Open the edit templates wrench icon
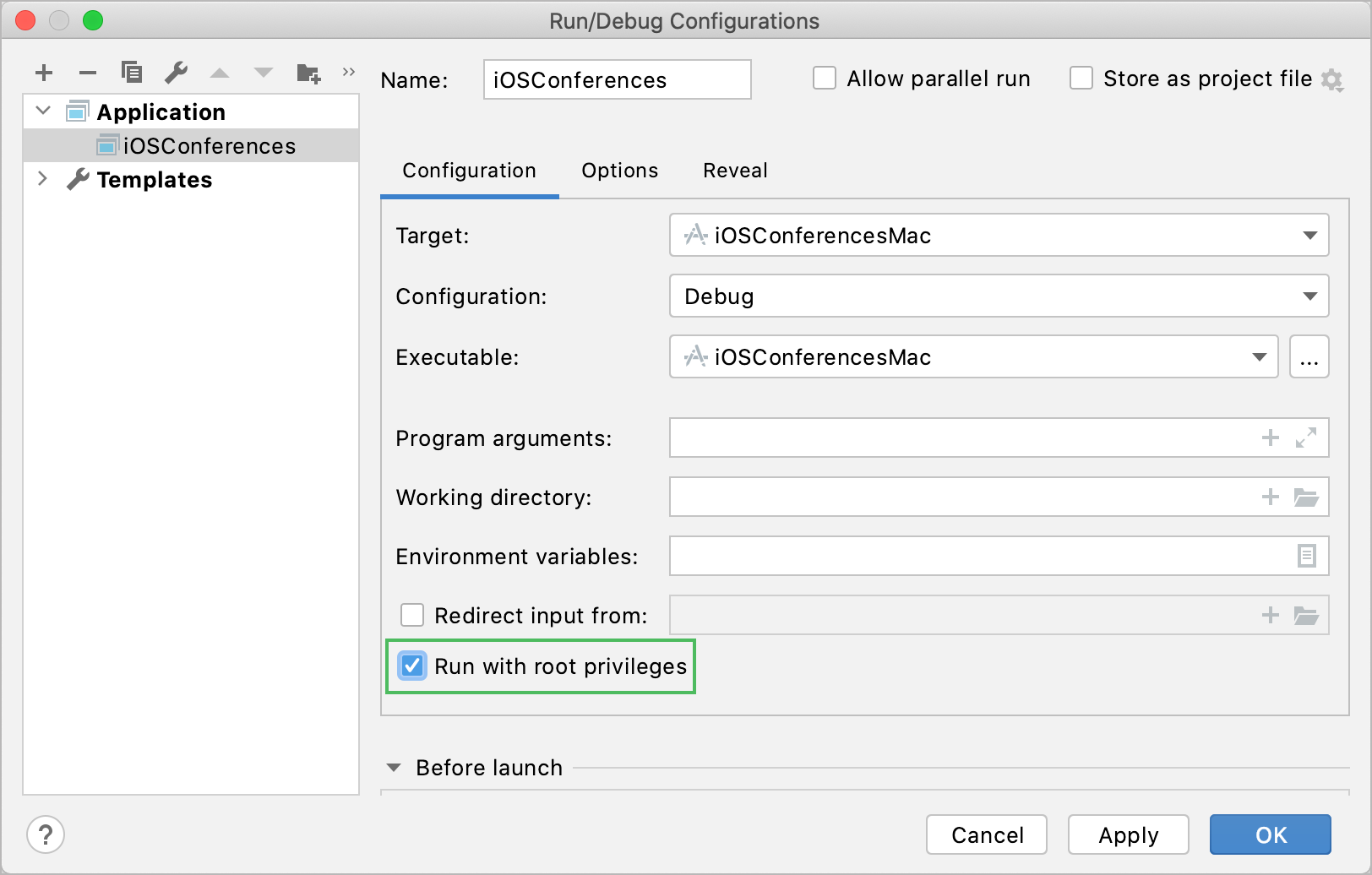Viewport: 1372px width, 875px height. click(x=176, y=73)
